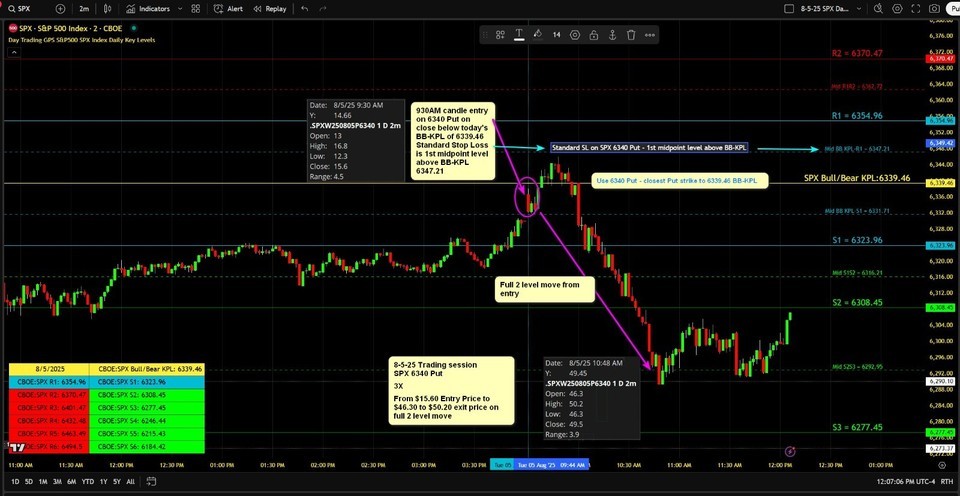
Task: Click the 6,354.96 R1 price axis label
Action: point(941,121)
